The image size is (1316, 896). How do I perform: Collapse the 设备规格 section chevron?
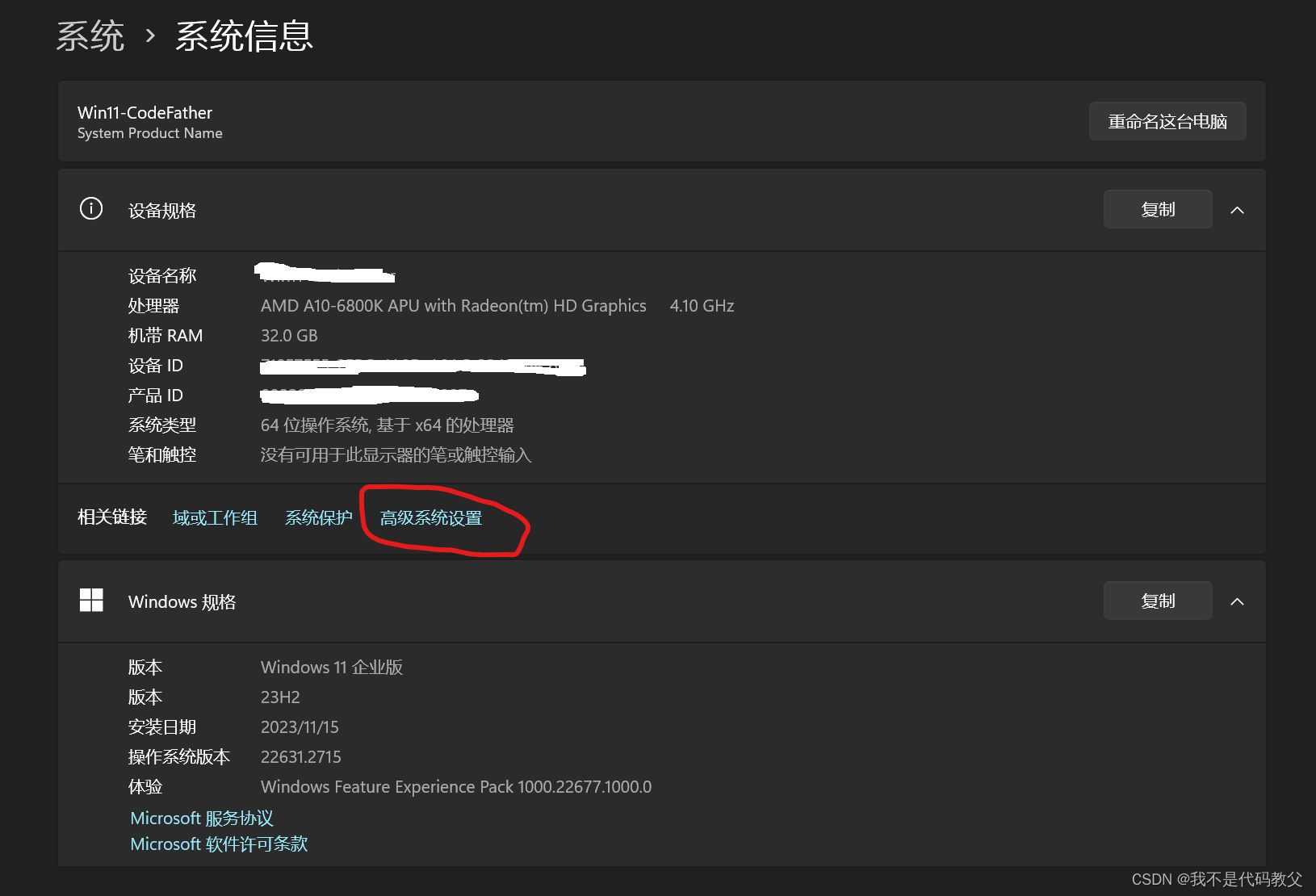1237,210
